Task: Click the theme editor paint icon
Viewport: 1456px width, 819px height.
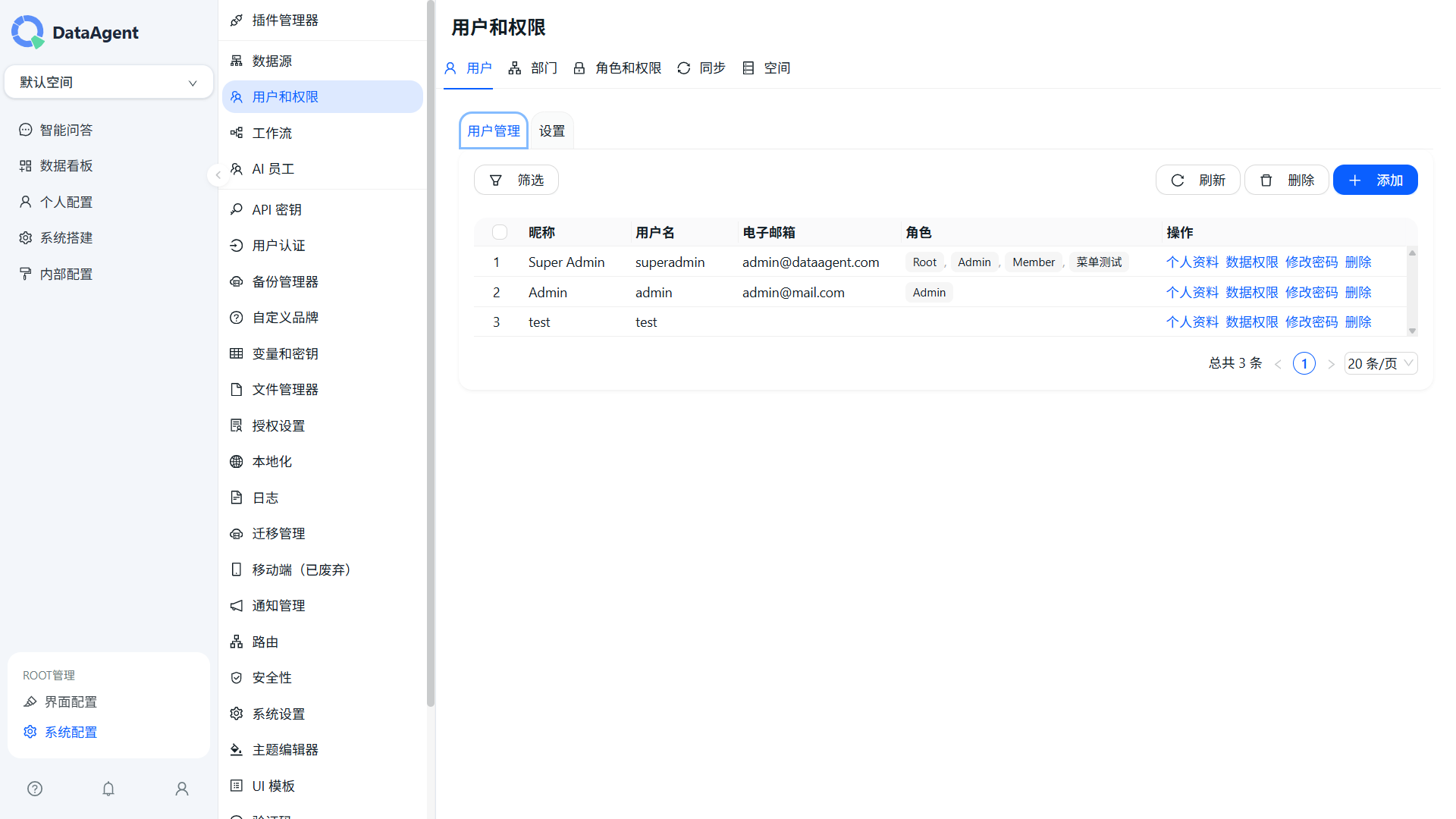Action: pyautogui.click(x=237, y=750)
